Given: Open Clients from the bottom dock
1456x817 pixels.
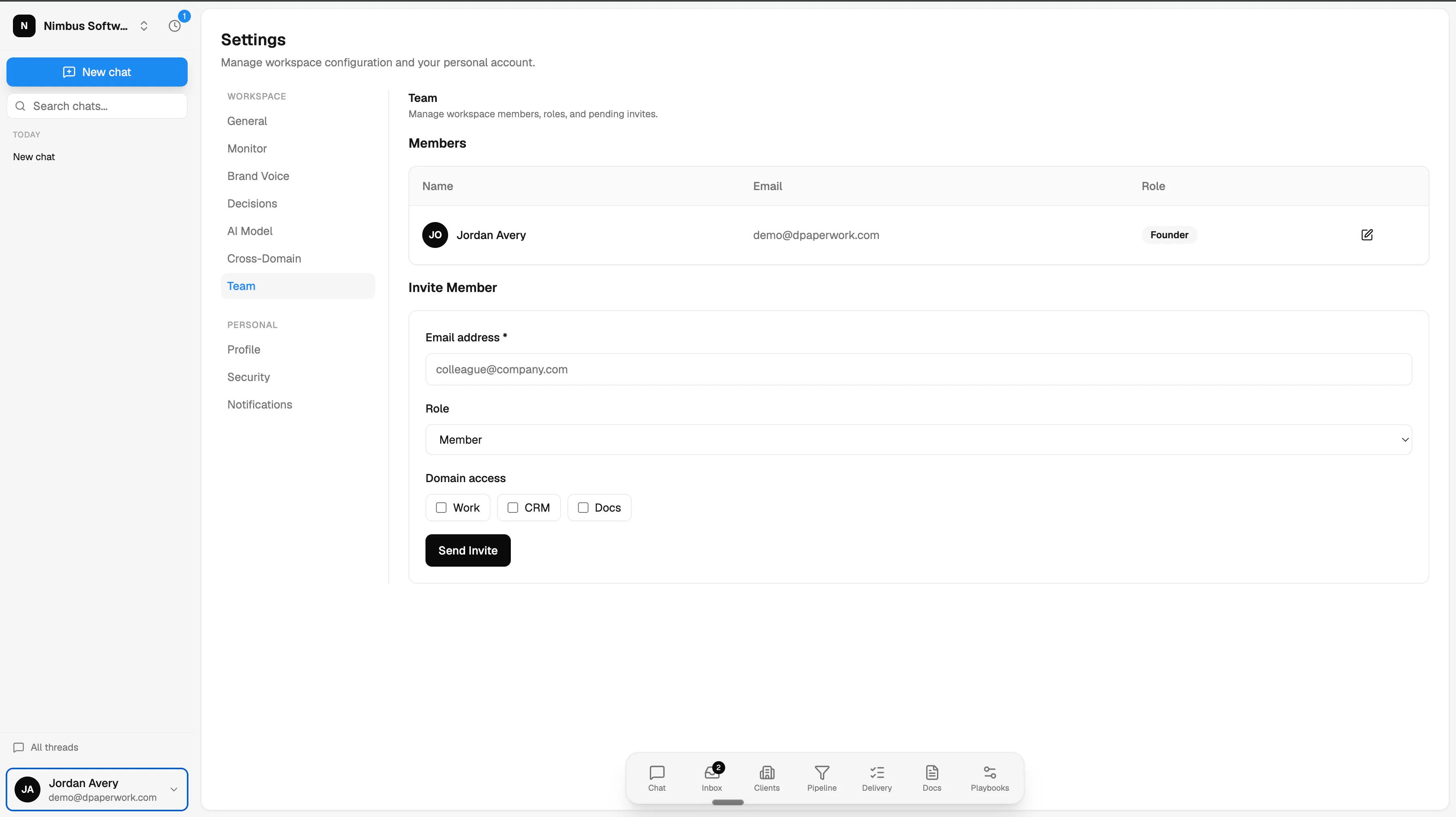Looking at the screenshot, I should 766,778.
